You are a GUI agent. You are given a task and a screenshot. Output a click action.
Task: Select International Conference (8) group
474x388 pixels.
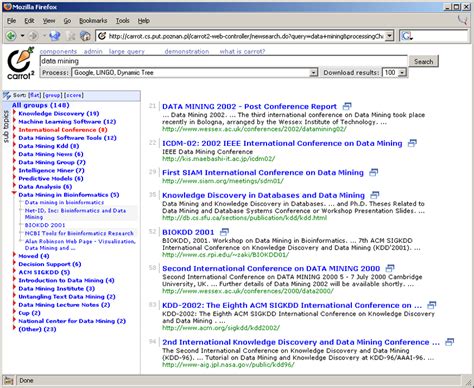(x=63, y=130)
